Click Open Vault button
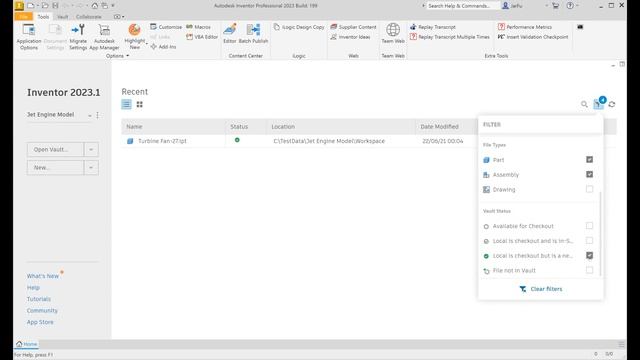 [x=56, y=150]
